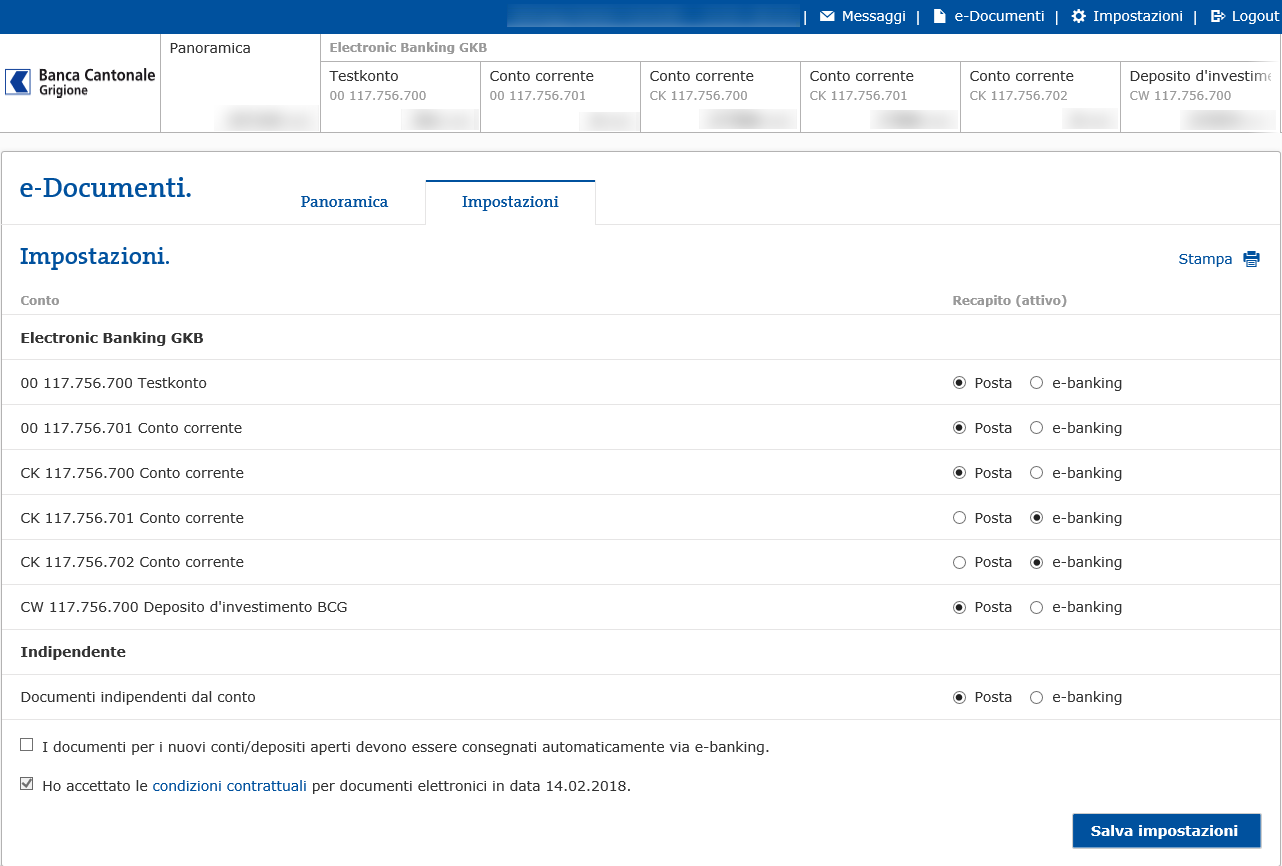Click the printer icon next to Stampa
Viewport: 1282px width, 866px height.
pyautogui.click(x=1251, y=259)
